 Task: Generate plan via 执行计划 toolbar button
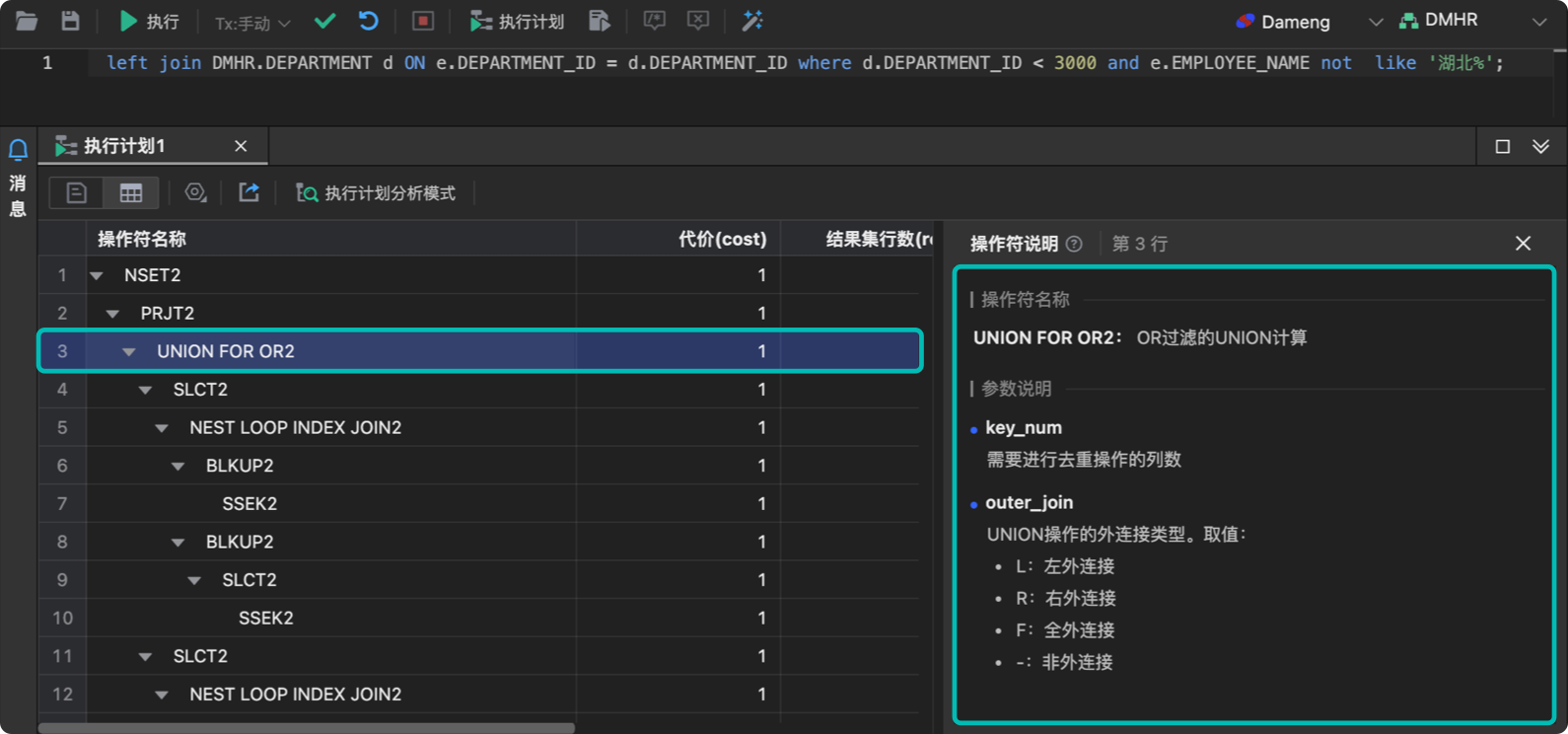click(x=517, y=21)
